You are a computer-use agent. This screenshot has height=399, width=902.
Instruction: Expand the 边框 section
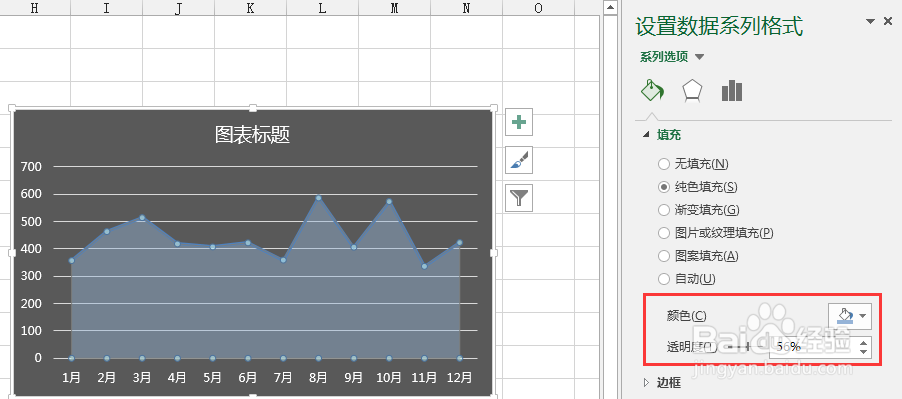646,382
